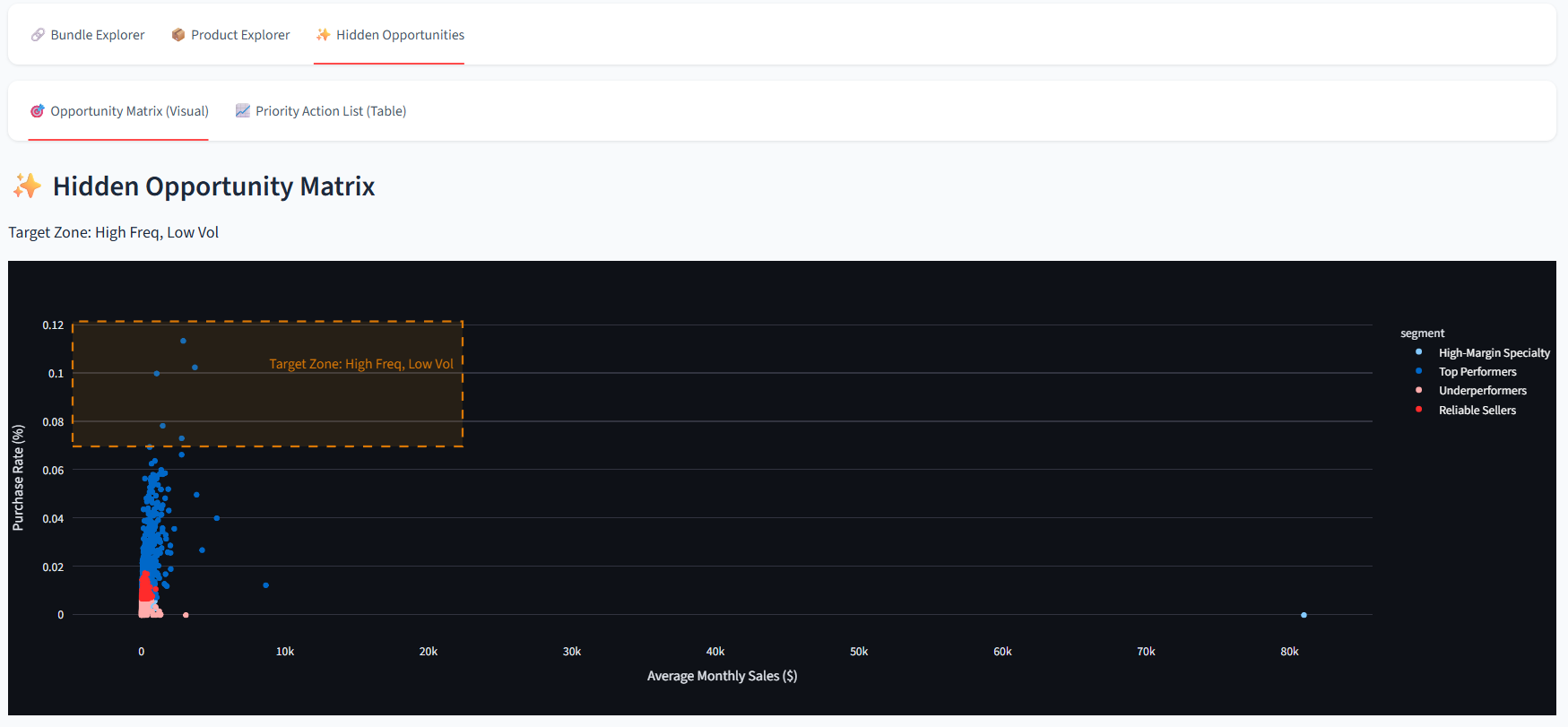Click the red Reliable Sellers legend marker
Image resolution: width=1568 pixels, height=727 pixels.
point(1418,410)
